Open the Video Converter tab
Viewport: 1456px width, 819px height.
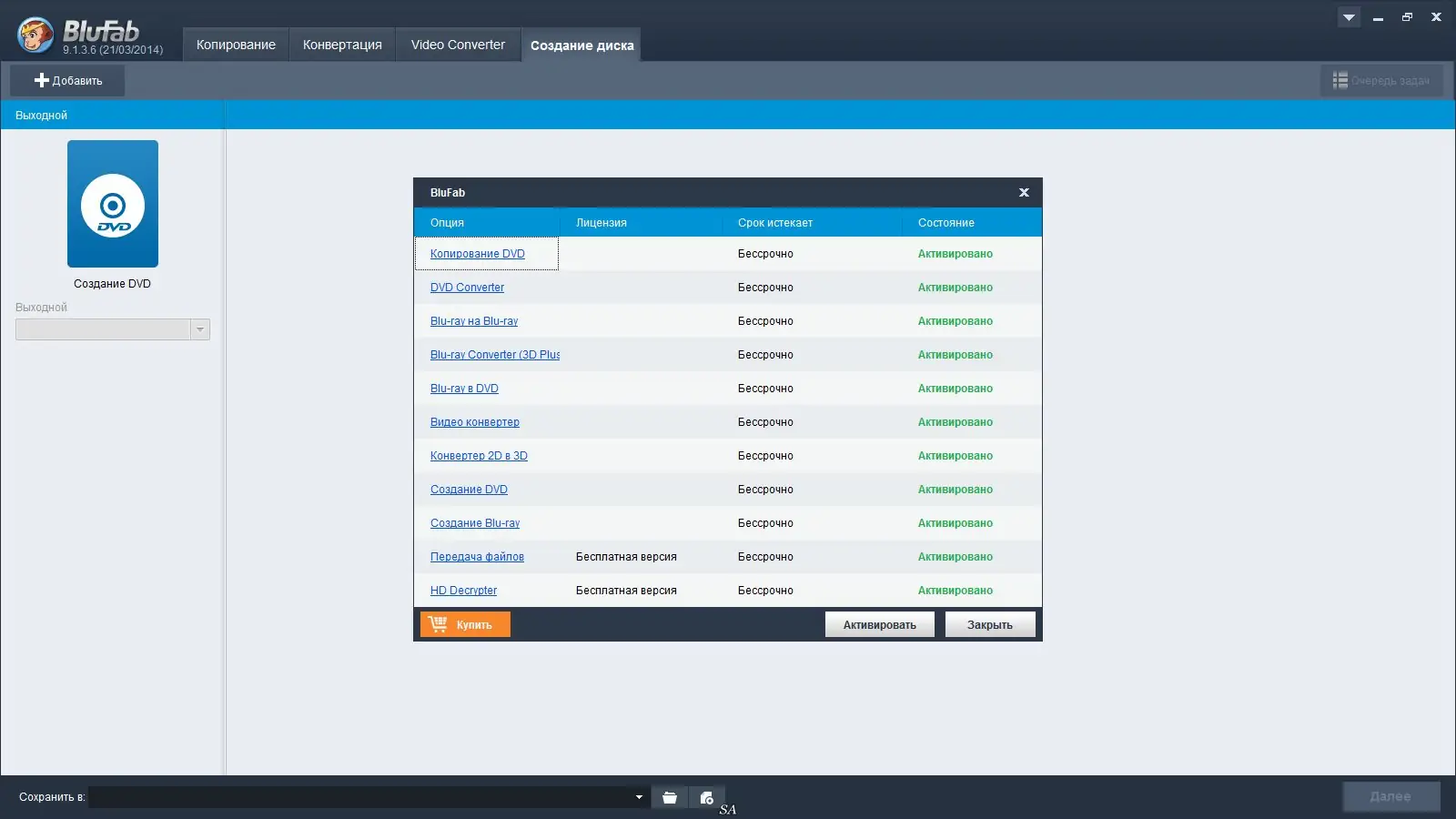coord(458,45)
